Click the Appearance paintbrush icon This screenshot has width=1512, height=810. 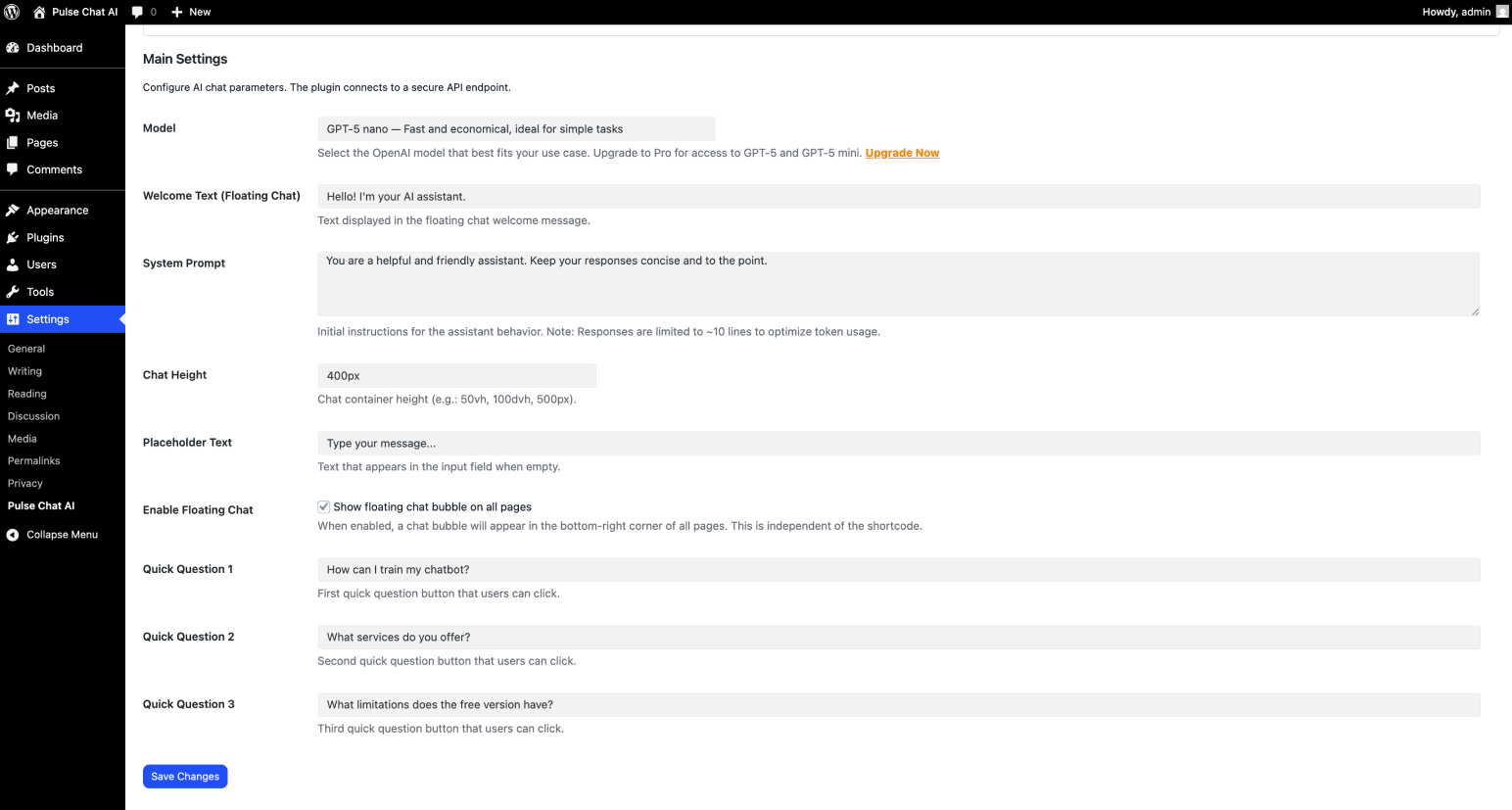tap(13, 211)
